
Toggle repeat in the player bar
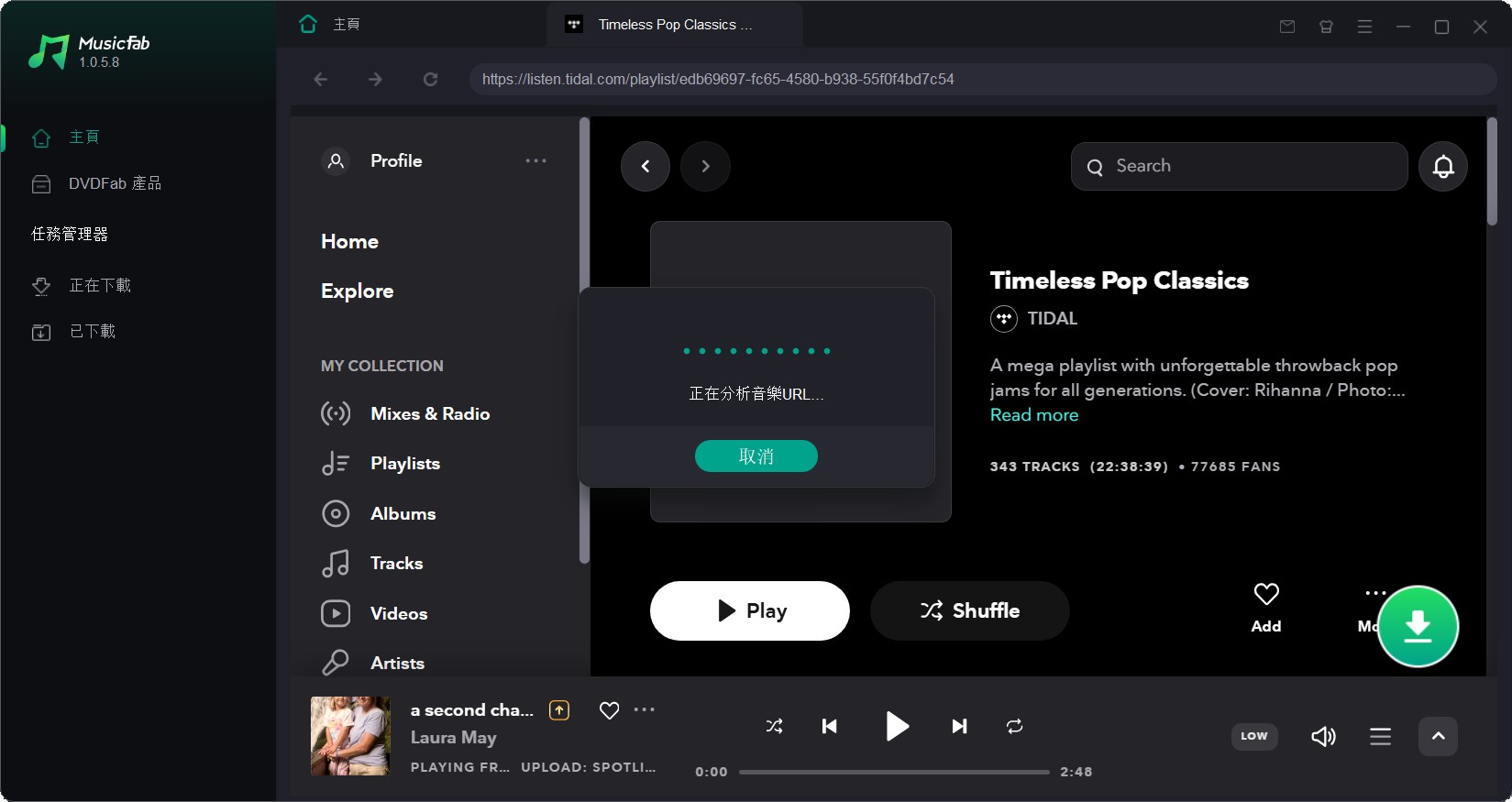[1014, 727]
